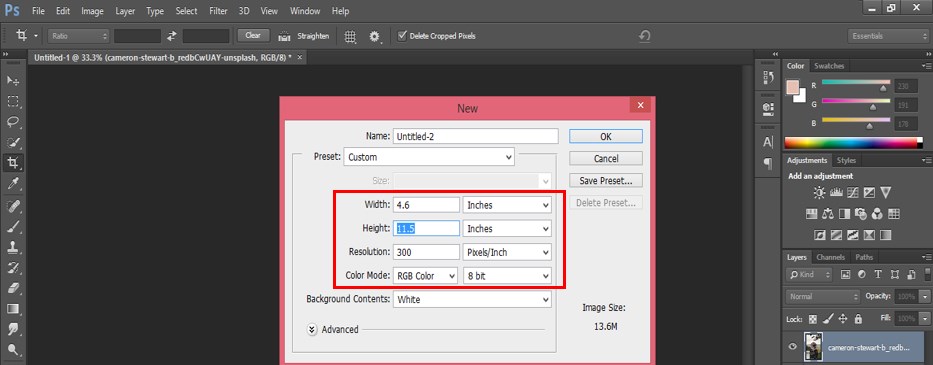Add a Brightness/Contrast adjustment
The height and width of the screenshot is (365, 933).
pos(819,192)
